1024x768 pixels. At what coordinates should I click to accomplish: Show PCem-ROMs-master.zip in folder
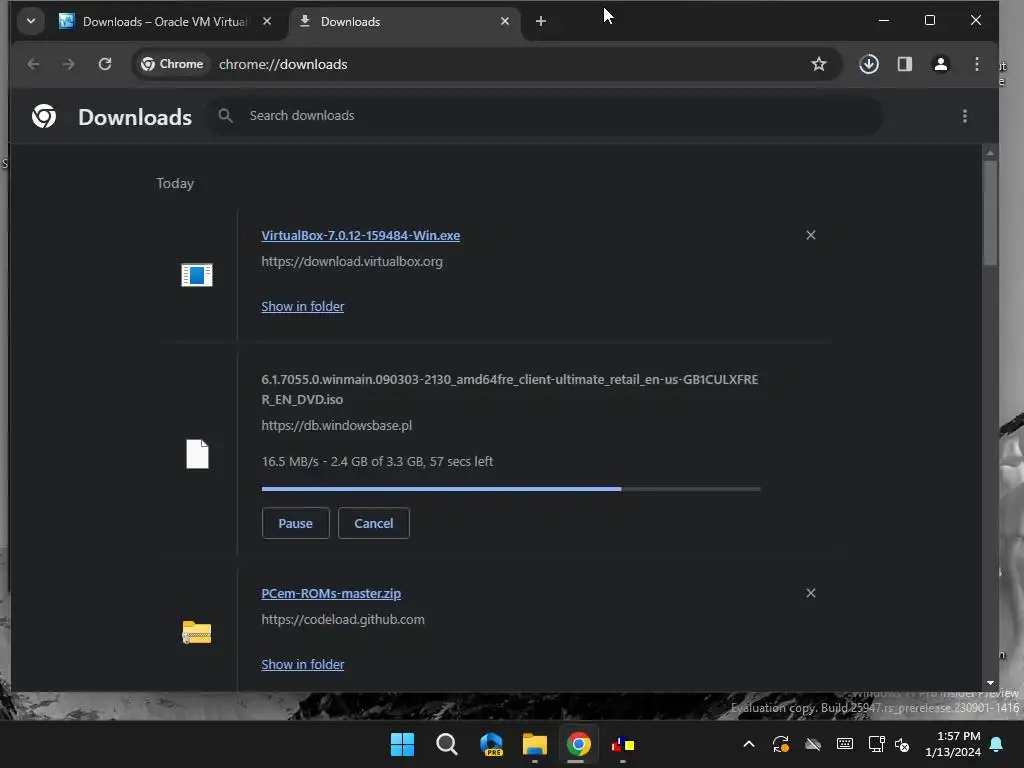[302, 664]
